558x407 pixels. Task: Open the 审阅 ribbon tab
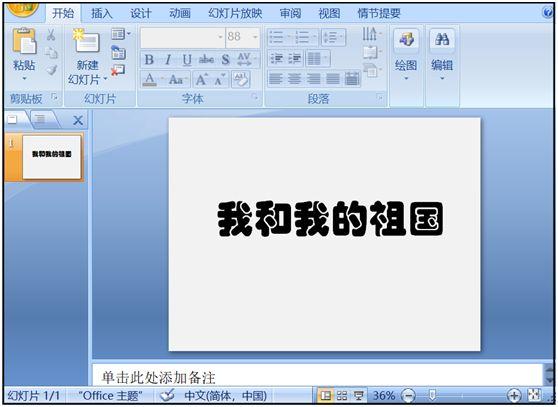click(x=290, y=14)
